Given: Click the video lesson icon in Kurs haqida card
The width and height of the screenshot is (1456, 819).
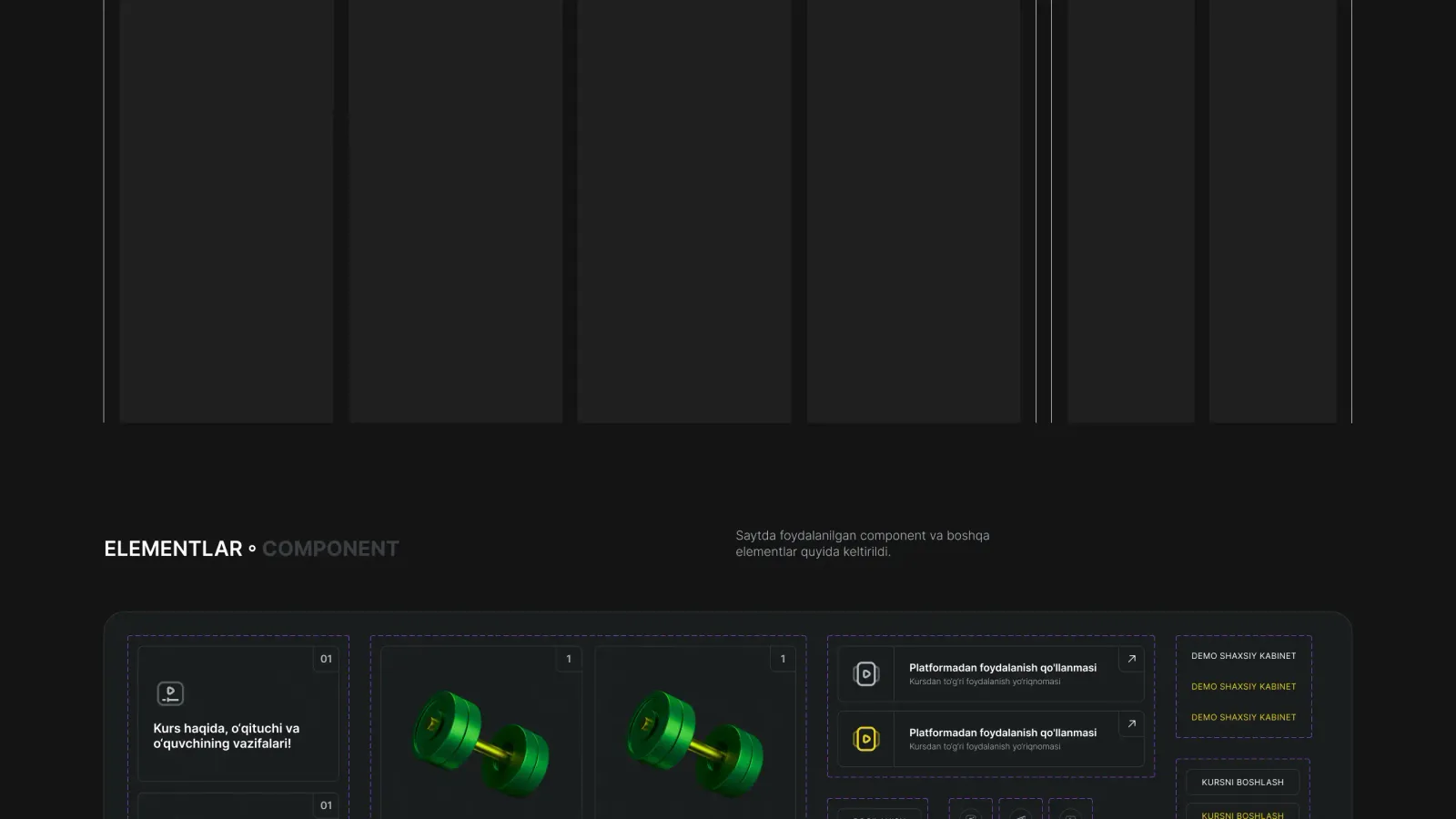Looking at the screenshot, I should pos(170,693).
